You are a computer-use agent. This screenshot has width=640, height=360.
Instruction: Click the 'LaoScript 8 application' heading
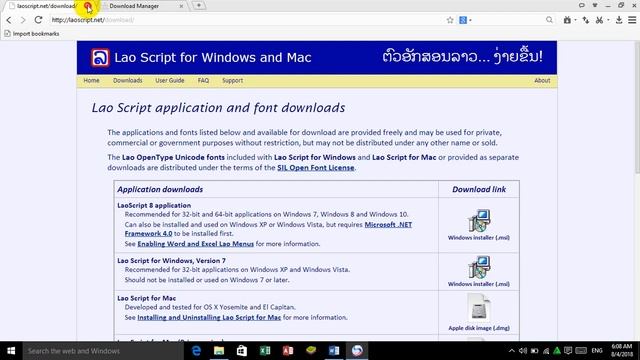coord(154,205)
